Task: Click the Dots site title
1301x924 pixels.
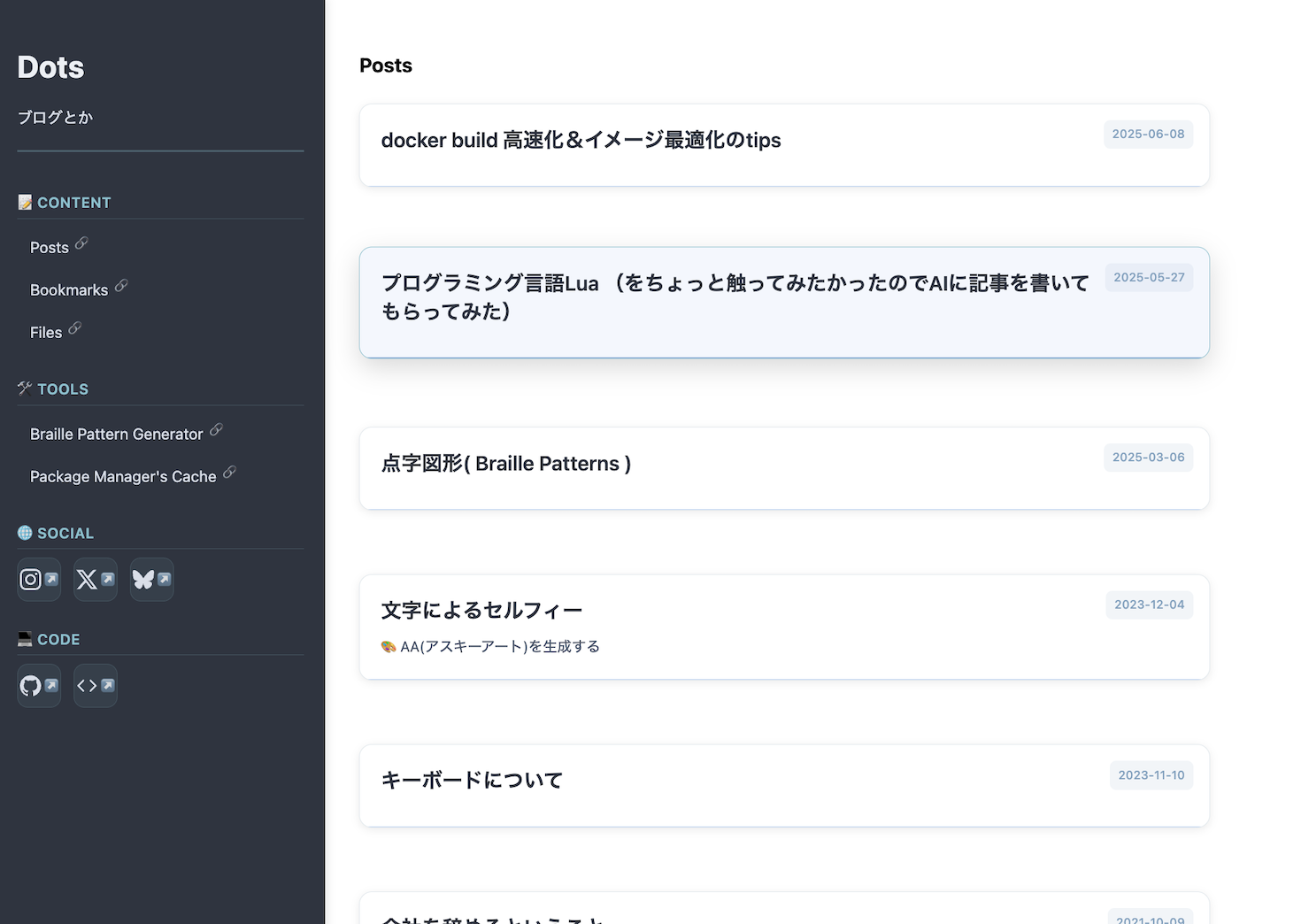Action: pyautogui.click(x=50, y=67)
